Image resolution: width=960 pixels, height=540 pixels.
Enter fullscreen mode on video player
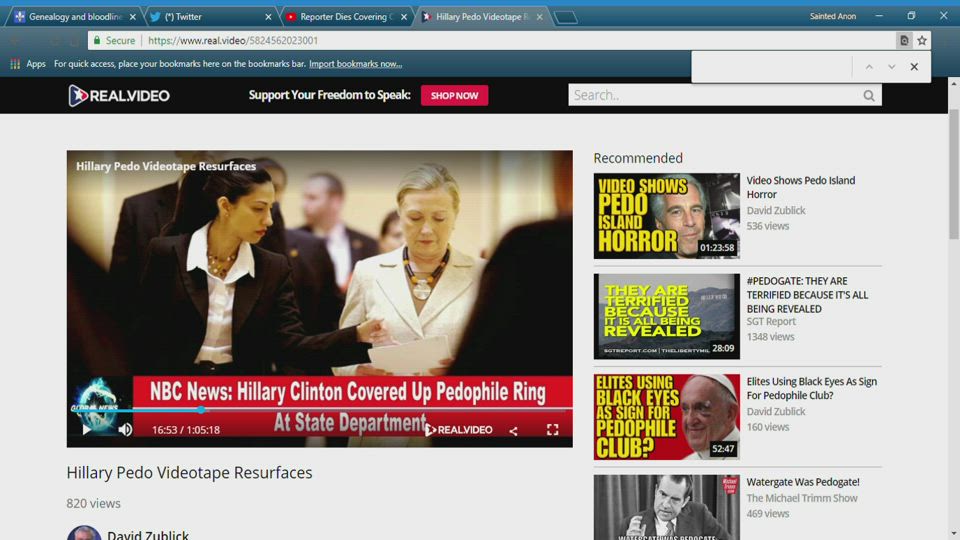[552, 430]
